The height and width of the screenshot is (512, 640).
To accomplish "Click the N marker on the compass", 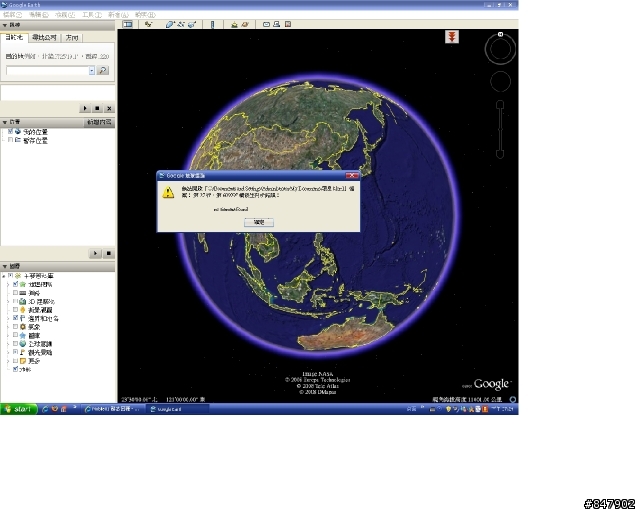I will click(x=500, y=34).
